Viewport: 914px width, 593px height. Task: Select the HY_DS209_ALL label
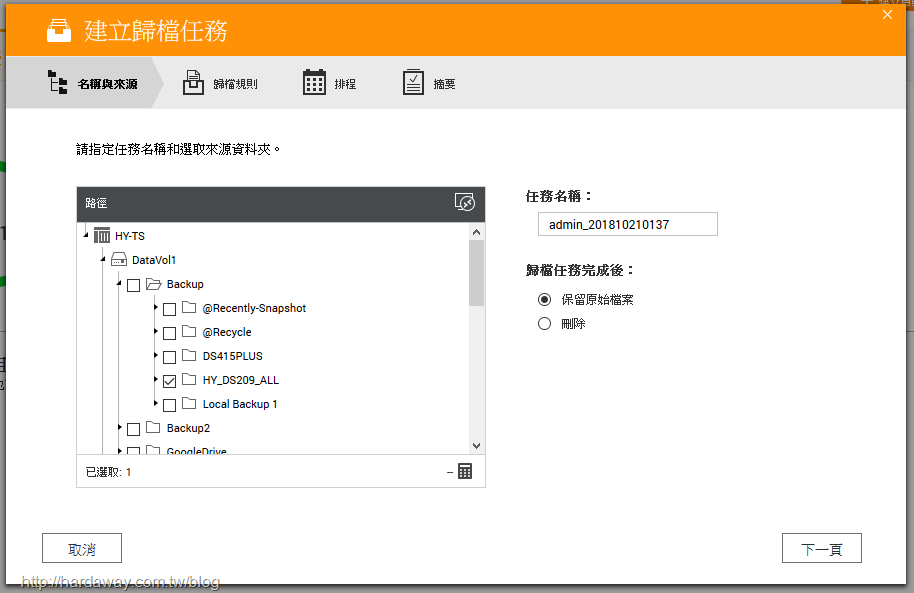click(x=241, y=380)
